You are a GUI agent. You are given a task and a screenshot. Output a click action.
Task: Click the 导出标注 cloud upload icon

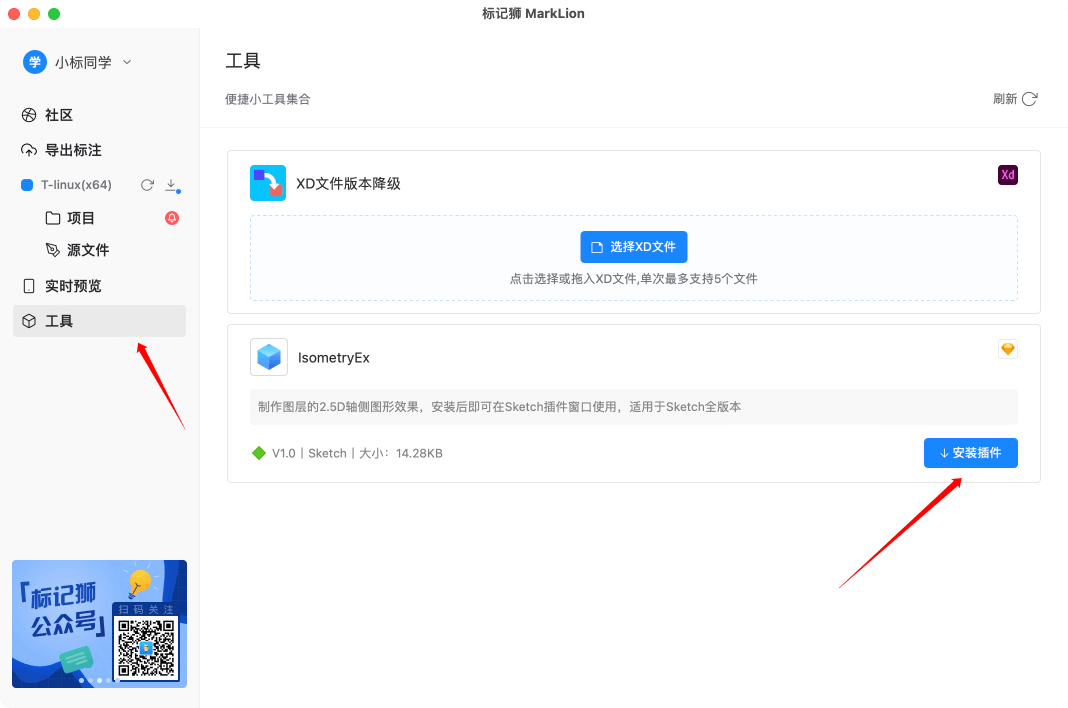coord(29,150)
